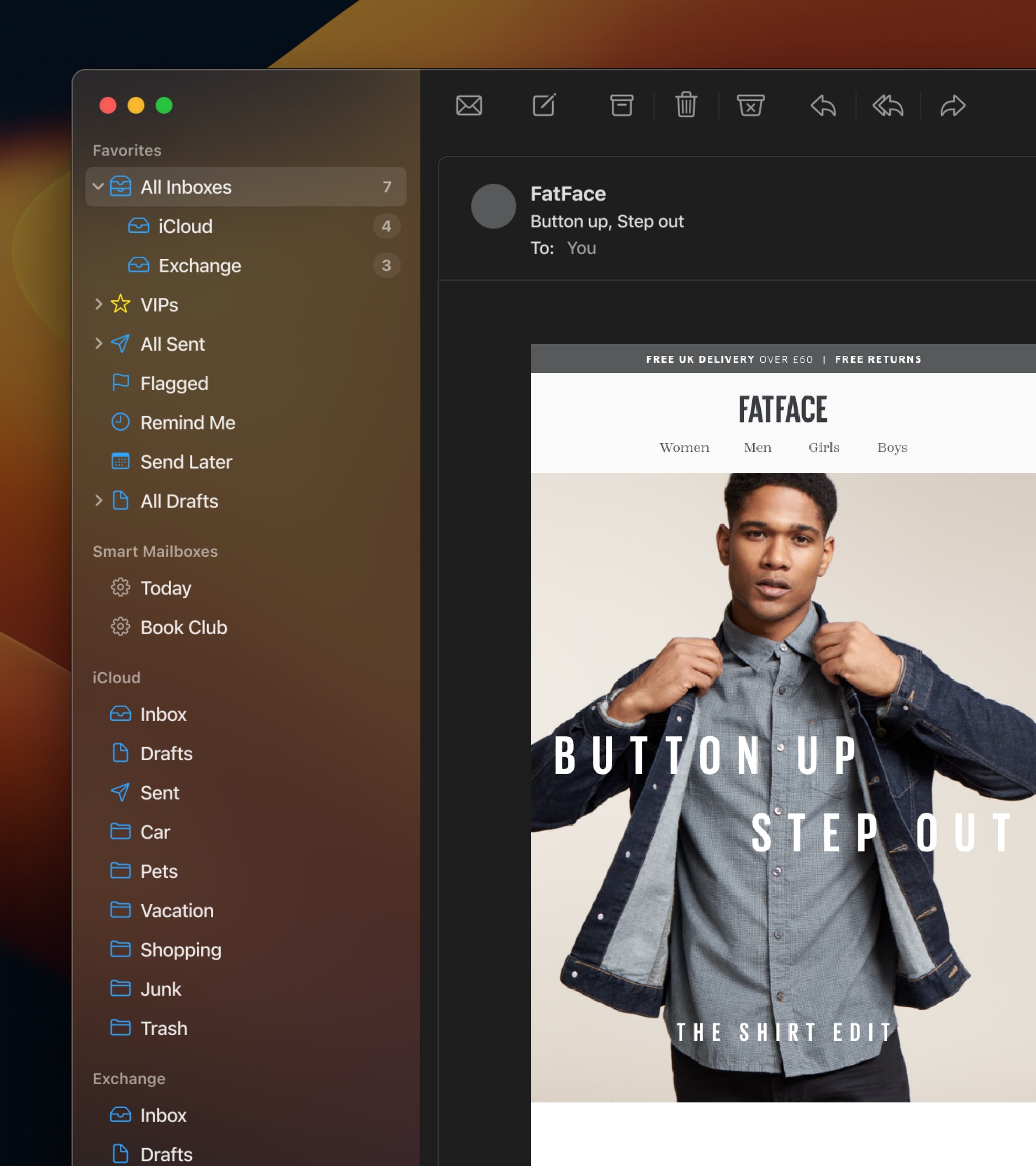Click the All Inboxes tray icon

pos(120,187)
